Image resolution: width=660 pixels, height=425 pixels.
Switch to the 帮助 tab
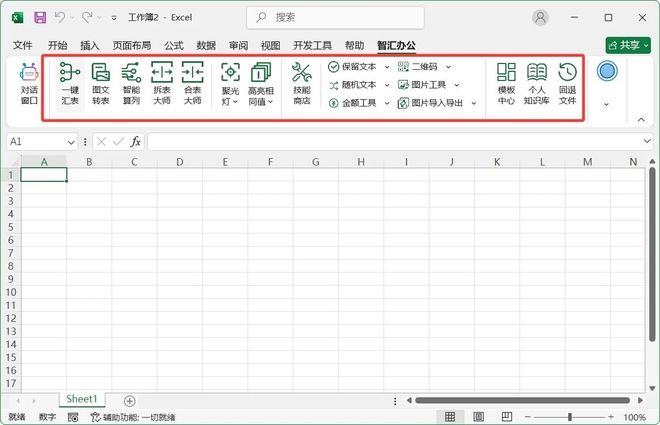click(354, 45)
